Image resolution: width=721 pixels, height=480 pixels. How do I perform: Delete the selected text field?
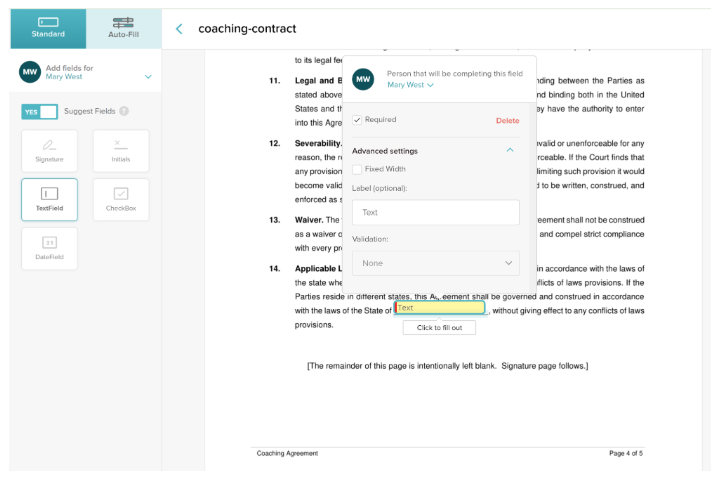pyautogui.click(x=507, y=120)
